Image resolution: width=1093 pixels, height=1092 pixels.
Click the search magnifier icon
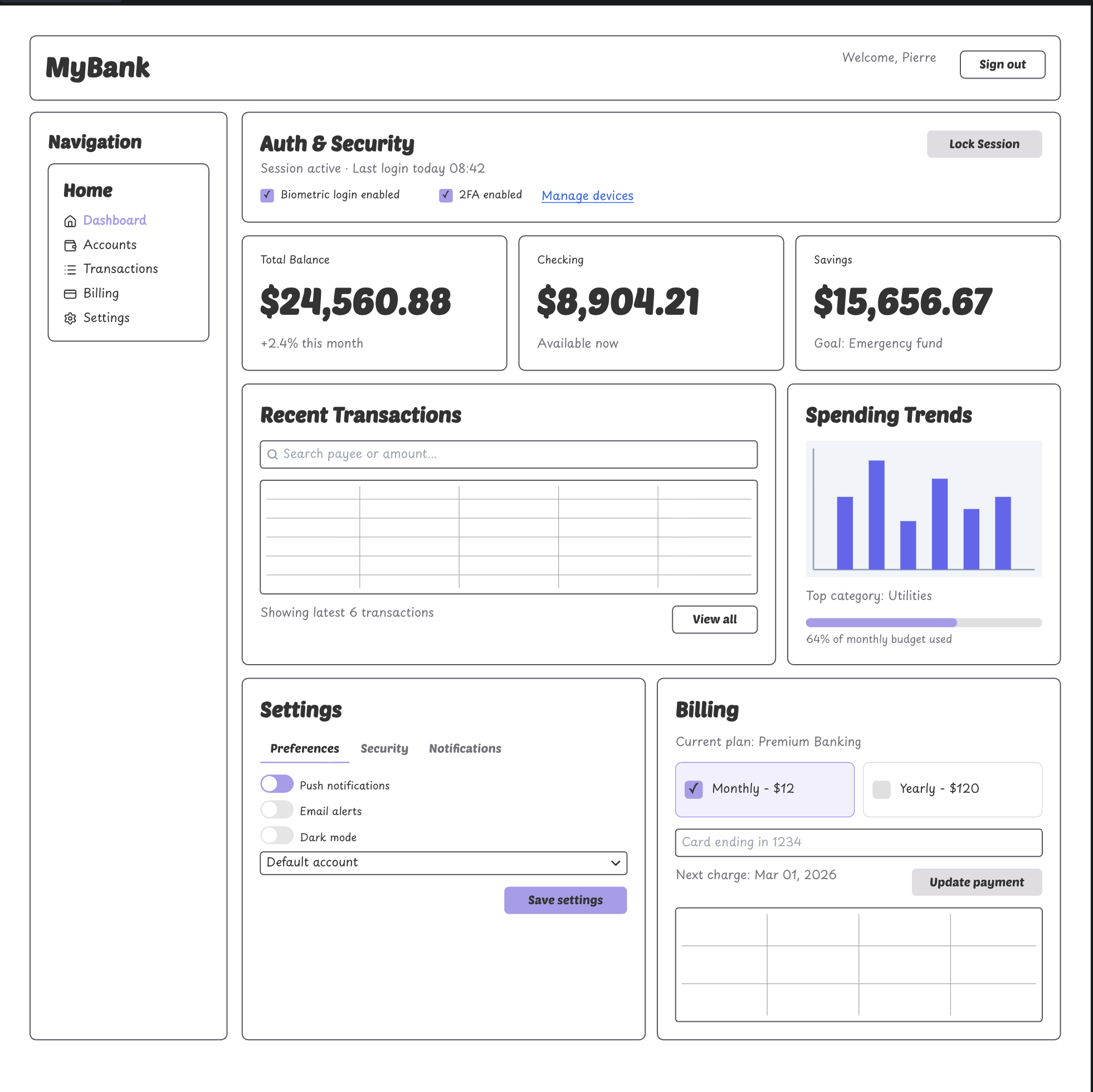pos(272,454)
